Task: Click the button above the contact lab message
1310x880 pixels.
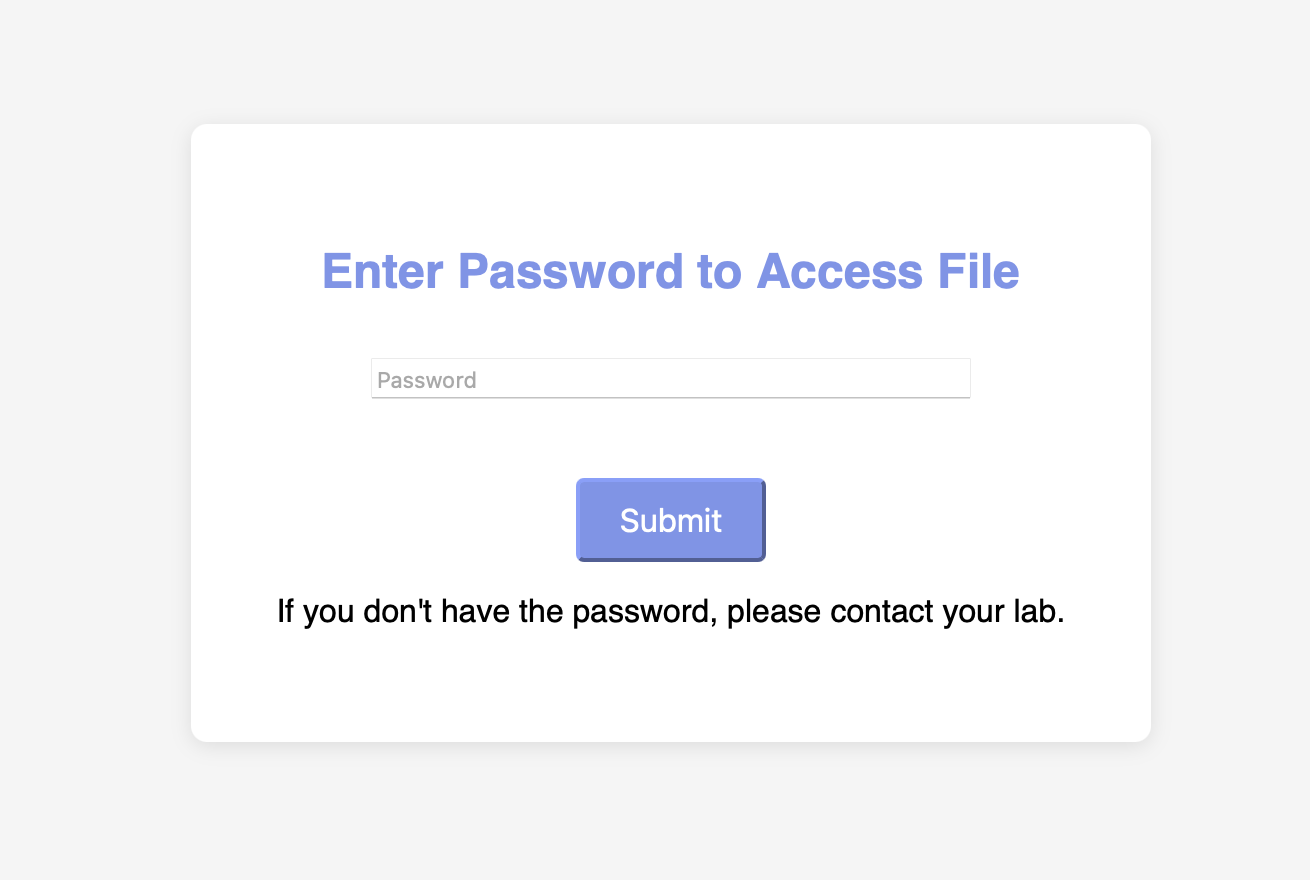Action: [x=670, y=520]
